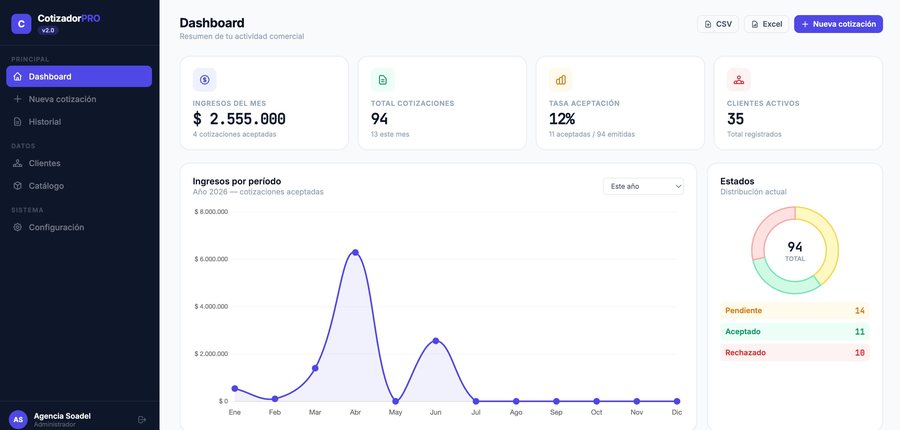The image size is (900, 430).
Task: Click the document icon on Total cotizaciones card
Action: [382, 80]
